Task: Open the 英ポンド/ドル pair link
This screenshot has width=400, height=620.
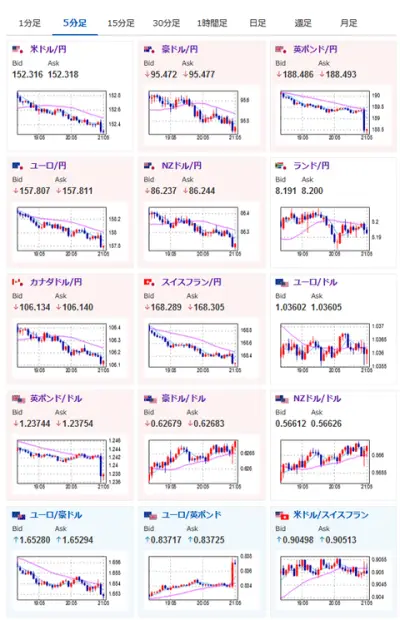Action: (x=56, y=398)
